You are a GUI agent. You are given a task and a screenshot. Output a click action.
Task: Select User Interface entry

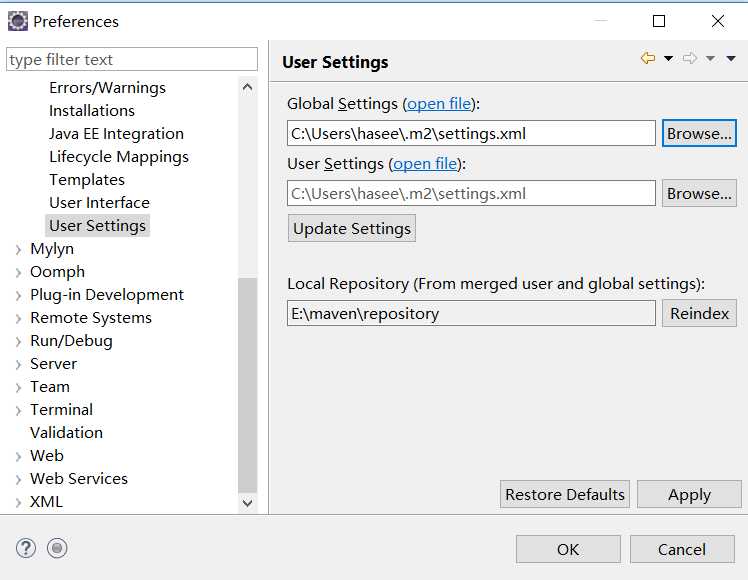point(99,203)
